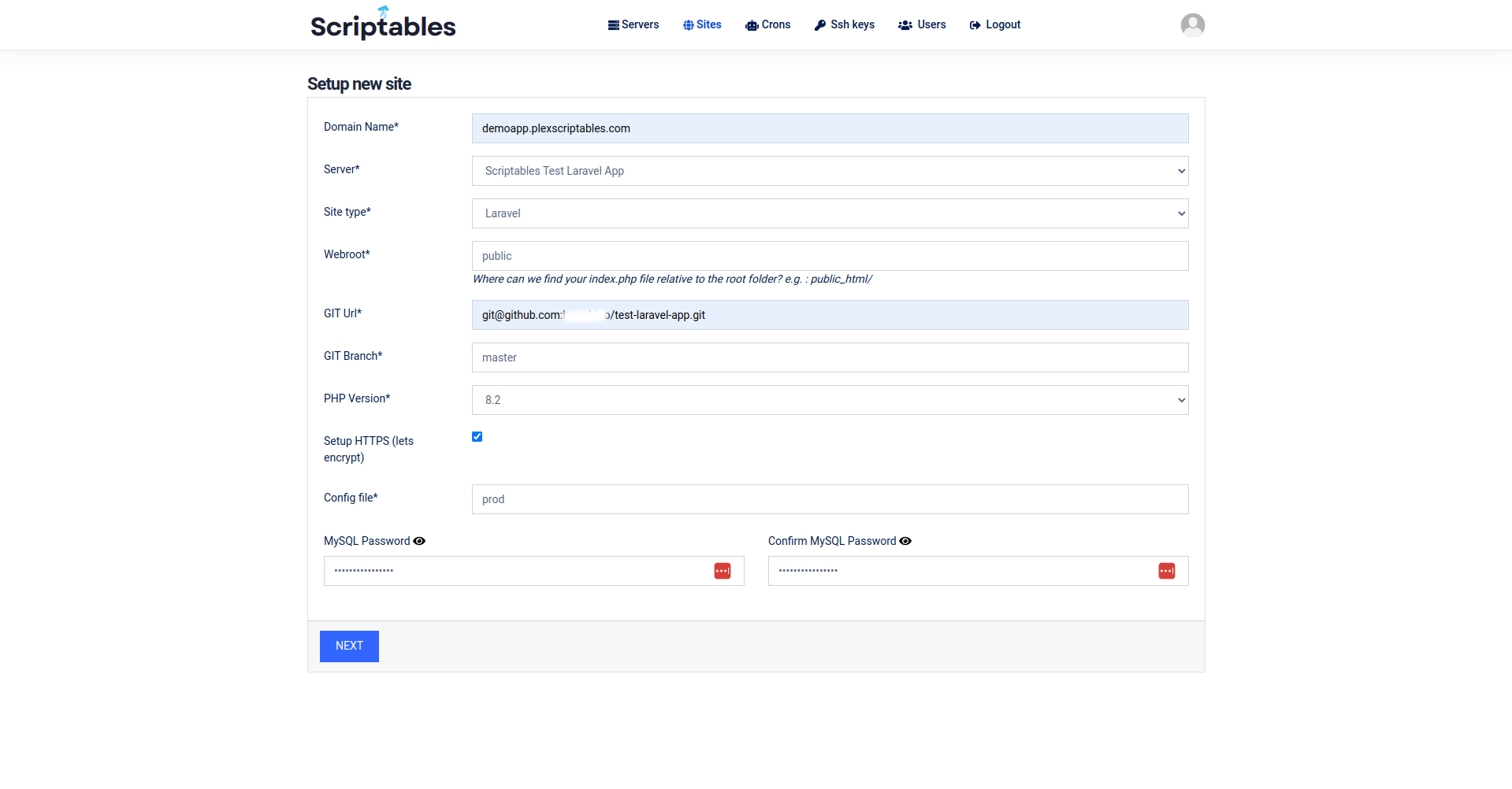Image resolution: width=1512 pixels, height=789 pixels.
Task: Open the Servers page
Action: [633, 25]
